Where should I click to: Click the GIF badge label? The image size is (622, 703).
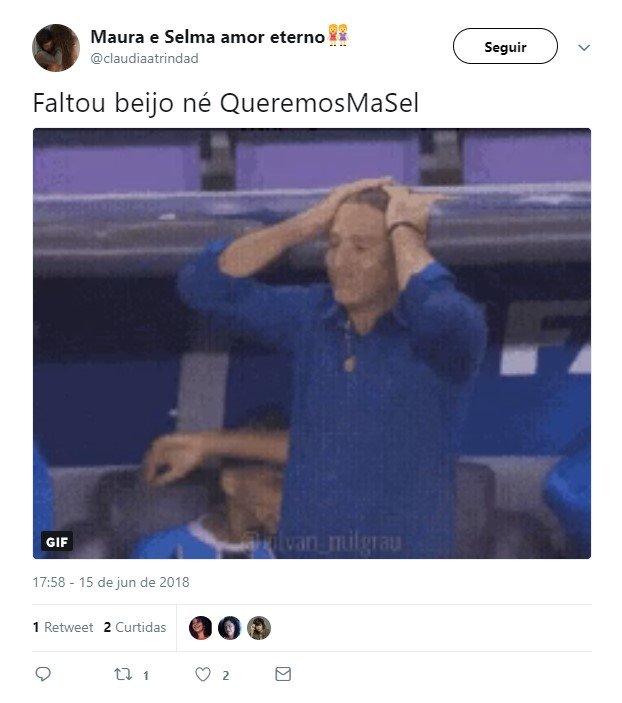click(x=57, y=542)
